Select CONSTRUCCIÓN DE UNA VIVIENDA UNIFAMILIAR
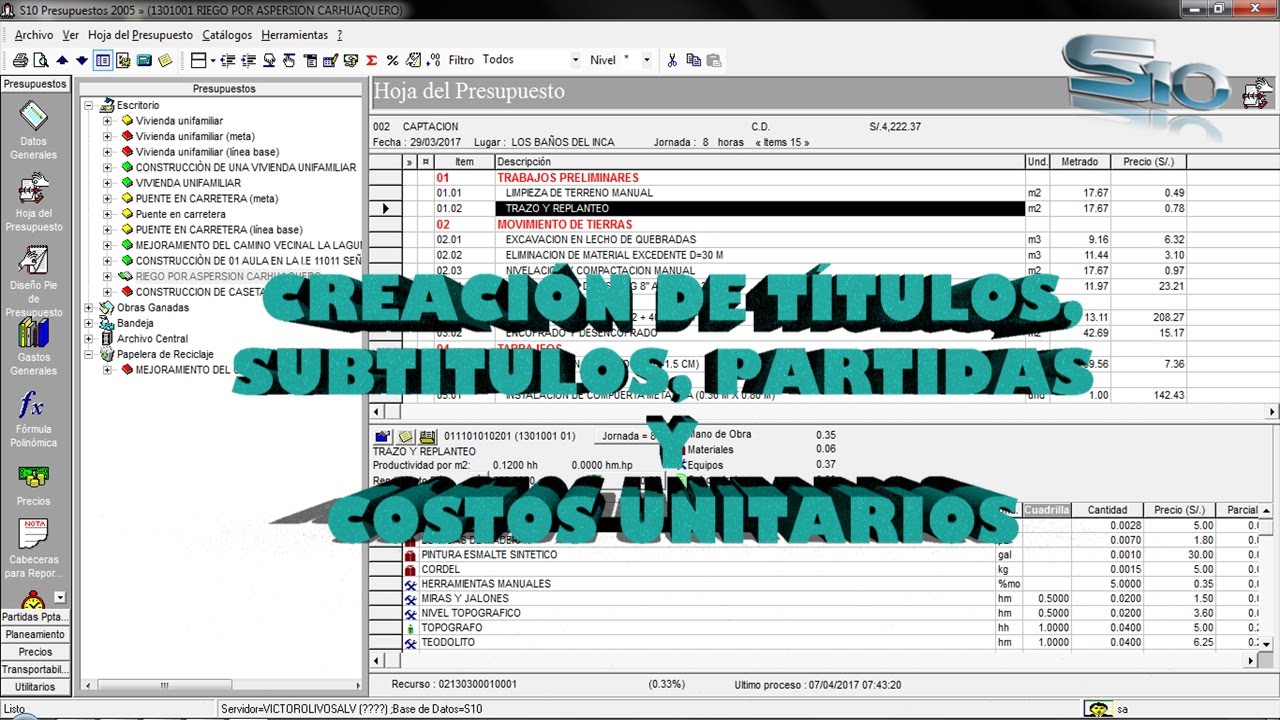Image resolution: width=1280 pixels, height=720 pixels. [246, 167]
